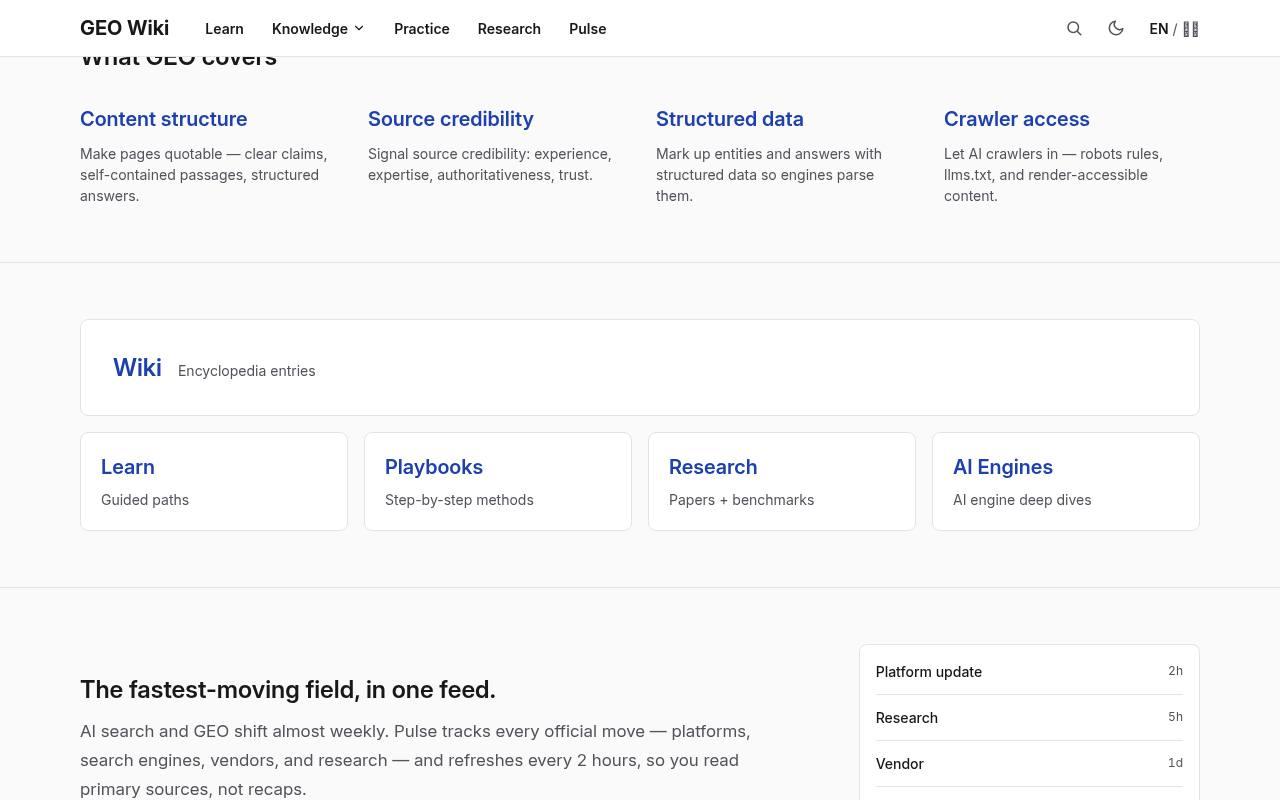The width and height of the screenshot is (1280, 800).
Task: Open the search icon in header
Action: [1074, 29]
